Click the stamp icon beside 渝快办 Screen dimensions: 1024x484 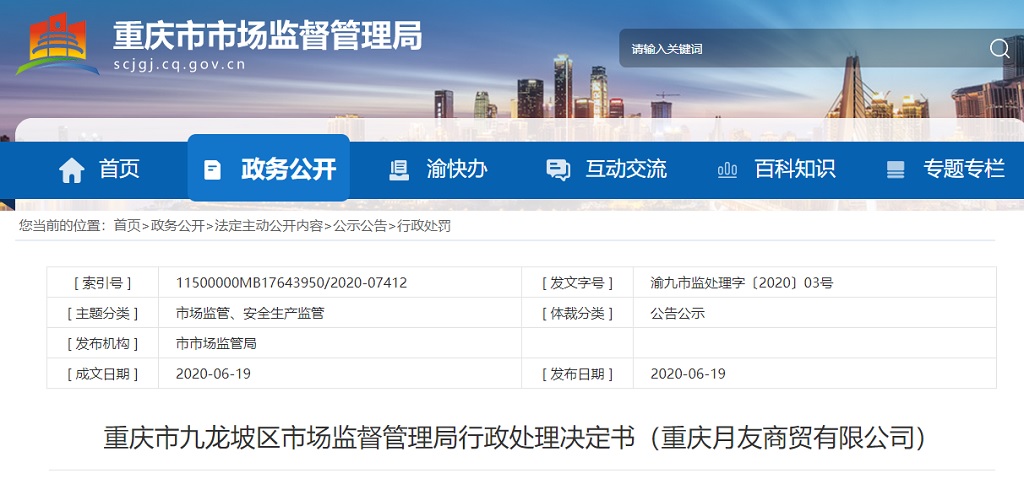(x=399, y=170)
